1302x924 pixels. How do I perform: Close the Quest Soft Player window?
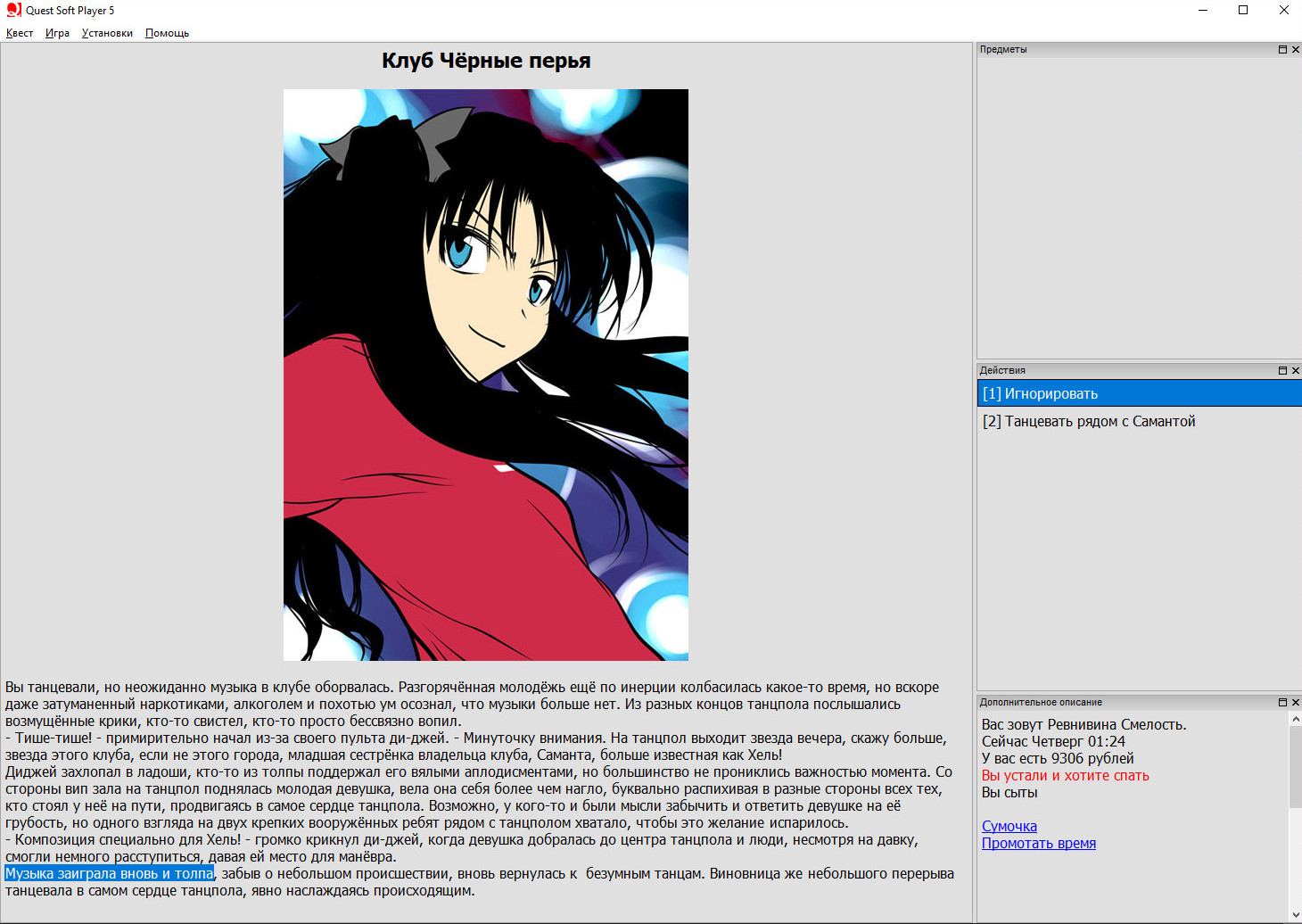1283,10
